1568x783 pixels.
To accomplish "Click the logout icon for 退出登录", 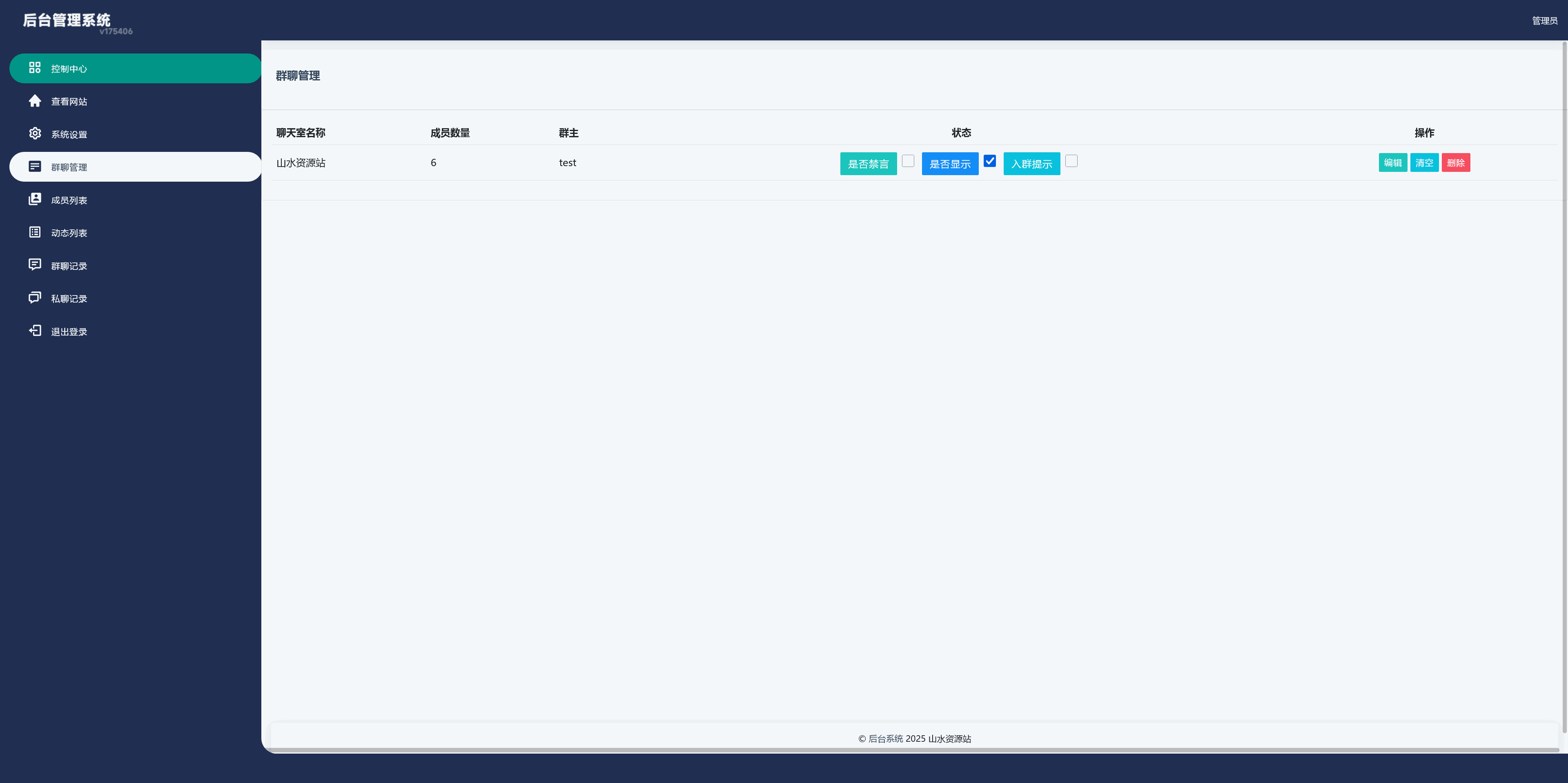I will [x=35, y=330].
